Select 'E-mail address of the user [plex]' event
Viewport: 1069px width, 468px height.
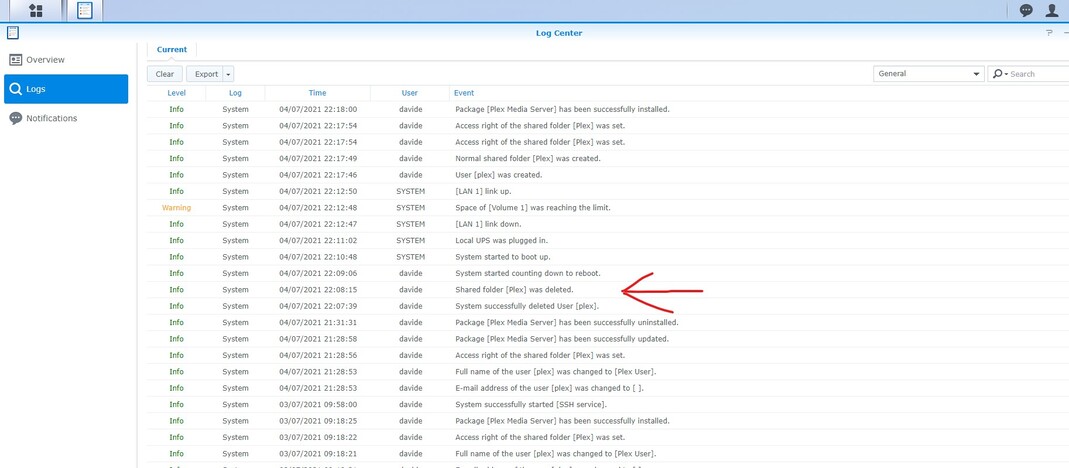coord(549,387)
